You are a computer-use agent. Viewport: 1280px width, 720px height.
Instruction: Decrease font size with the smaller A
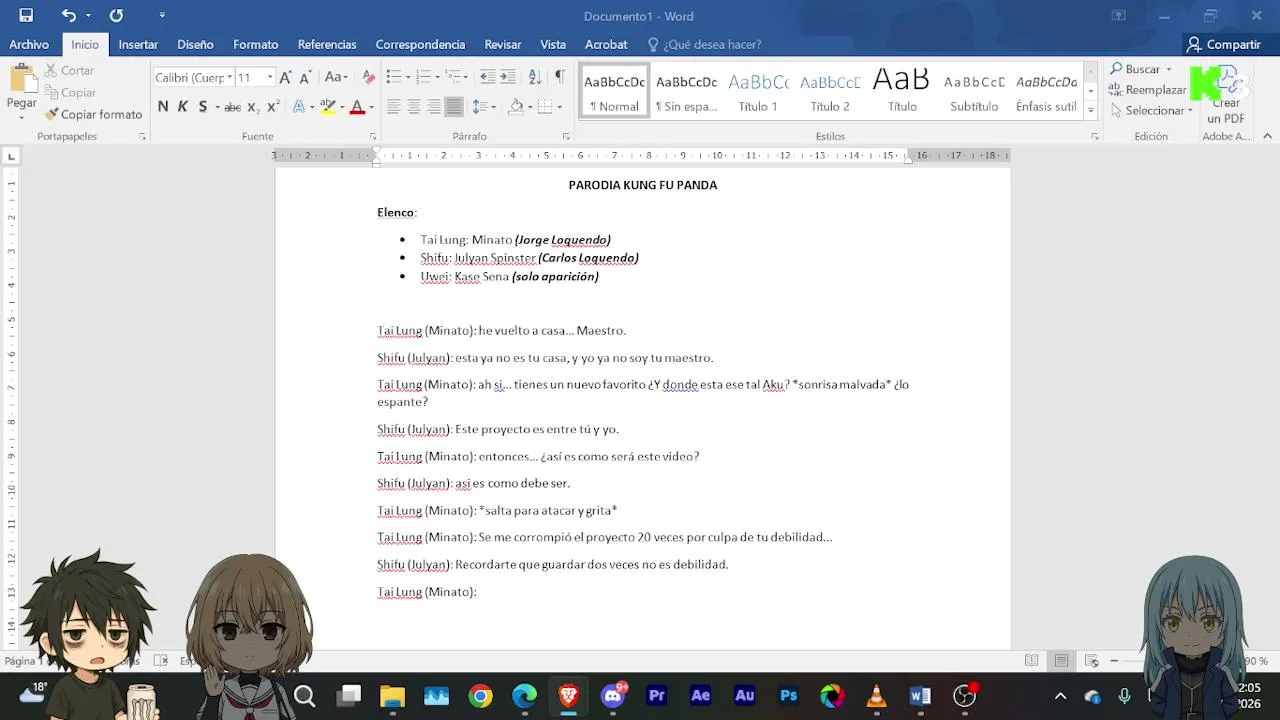point(305,77)
